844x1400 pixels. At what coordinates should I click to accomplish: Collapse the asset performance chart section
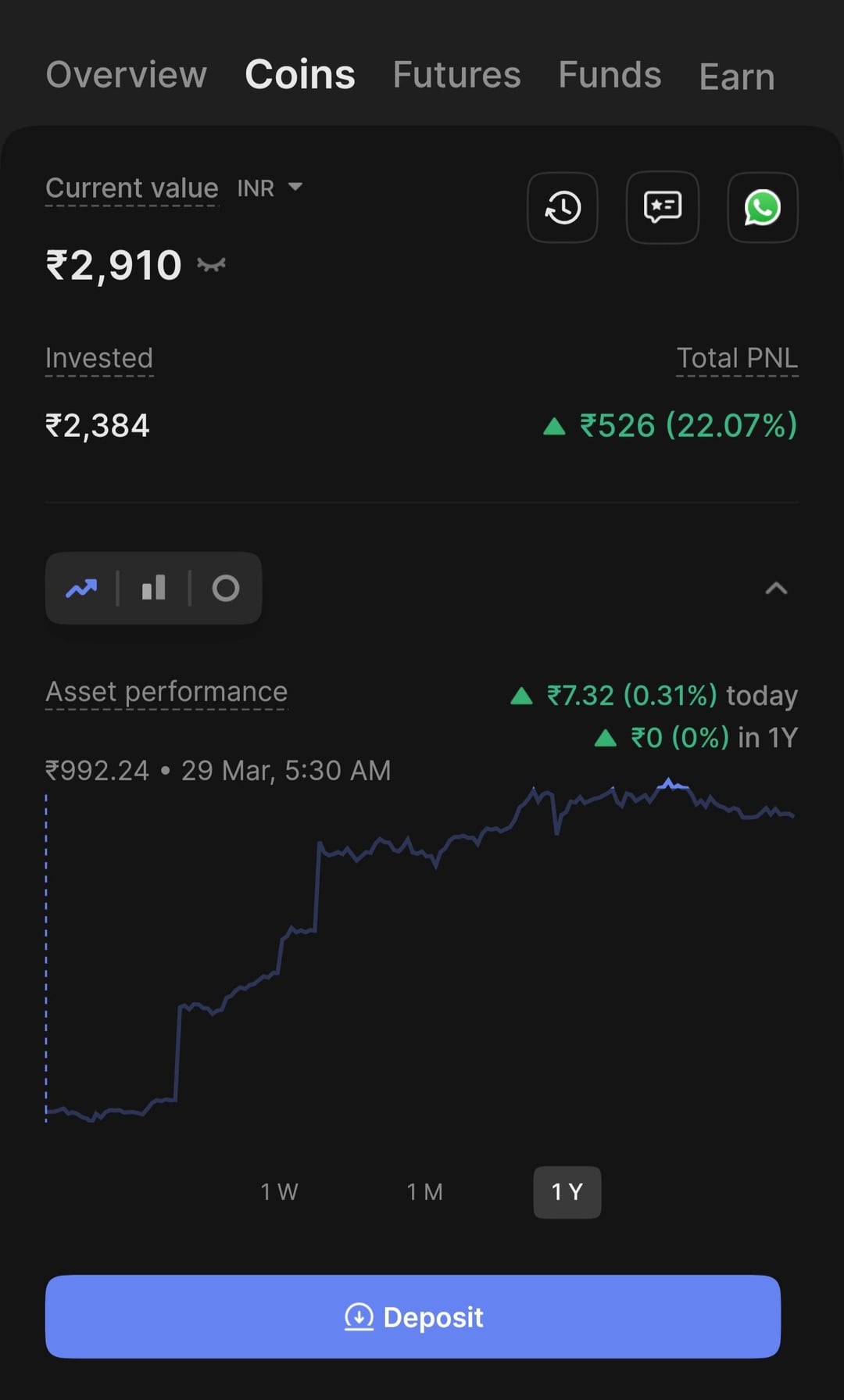coord(775,589)
